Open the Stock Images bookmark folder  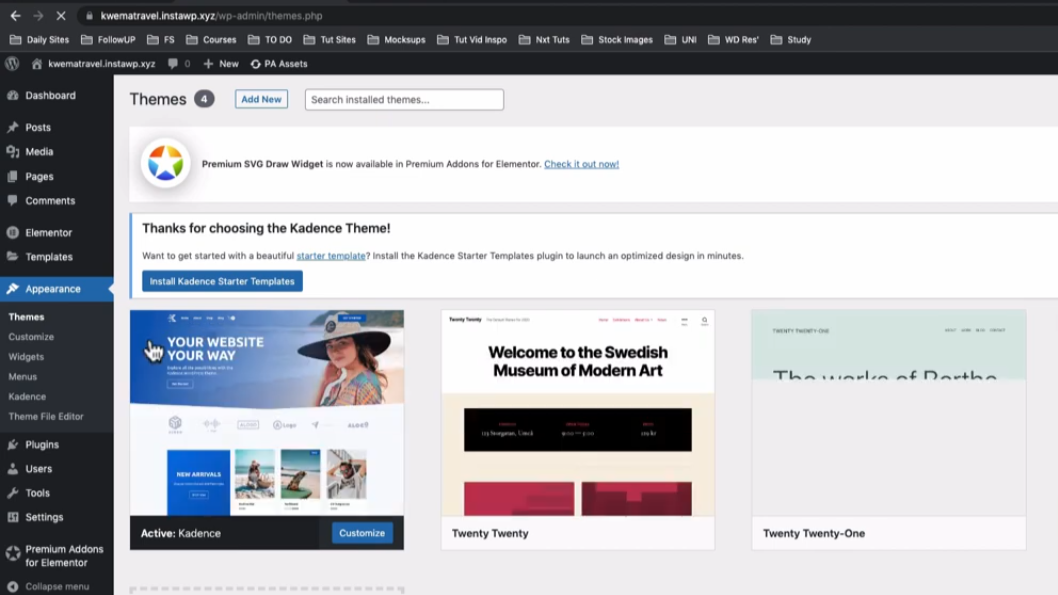click(617, 40)
